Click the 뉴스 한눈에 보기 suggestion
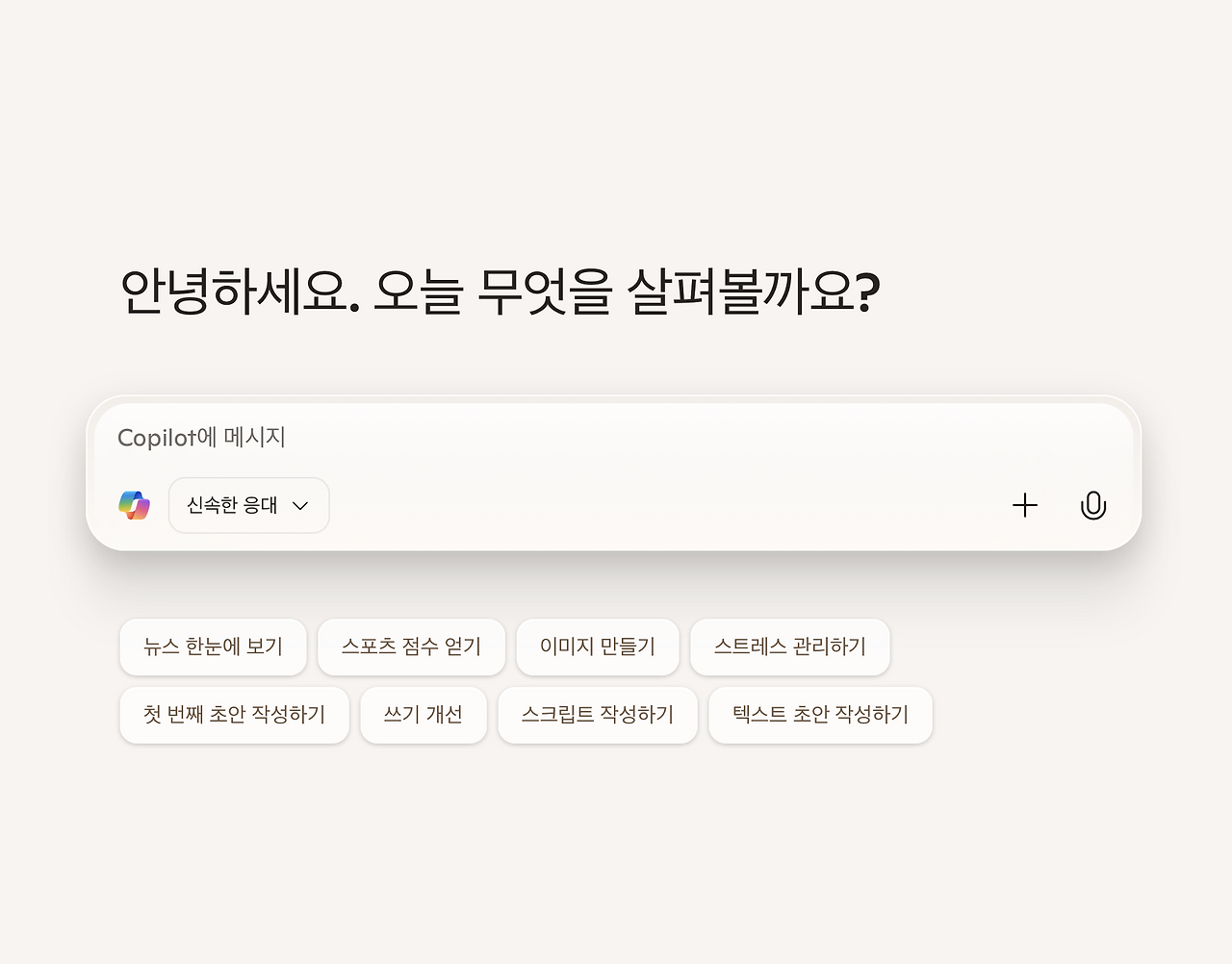The height and width of the screenshot is (964, 1232). tap(213, 647)
